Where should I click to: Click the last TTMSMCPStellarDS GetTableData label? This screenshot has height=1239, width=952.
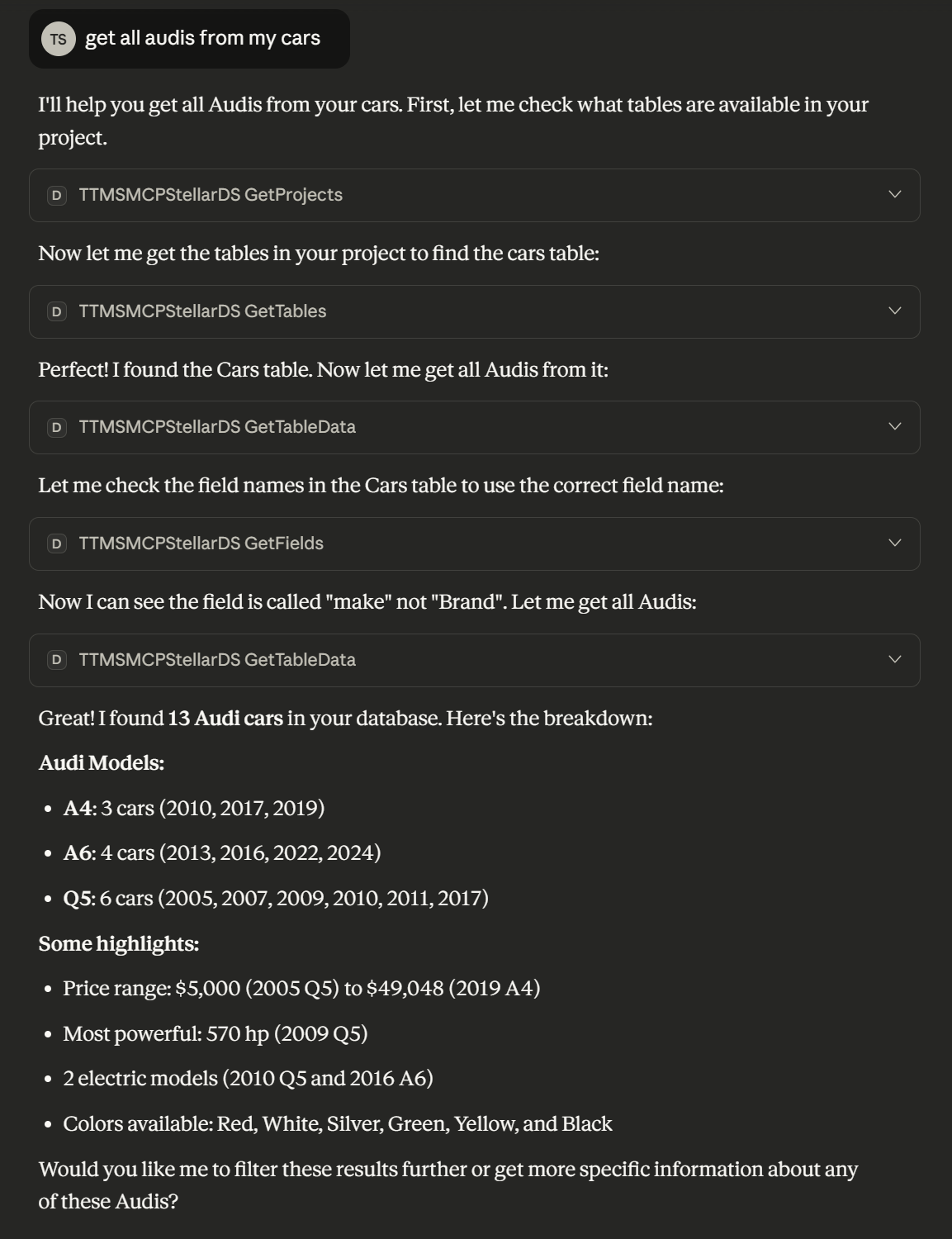(217, 660)
